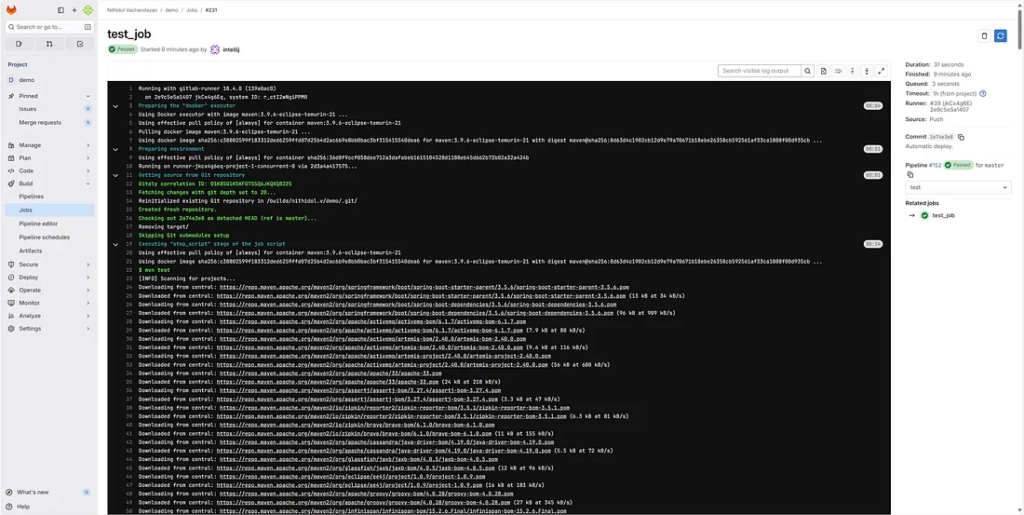
Task: Erase job log with trash icon
Action: click(x=984, y=36)
